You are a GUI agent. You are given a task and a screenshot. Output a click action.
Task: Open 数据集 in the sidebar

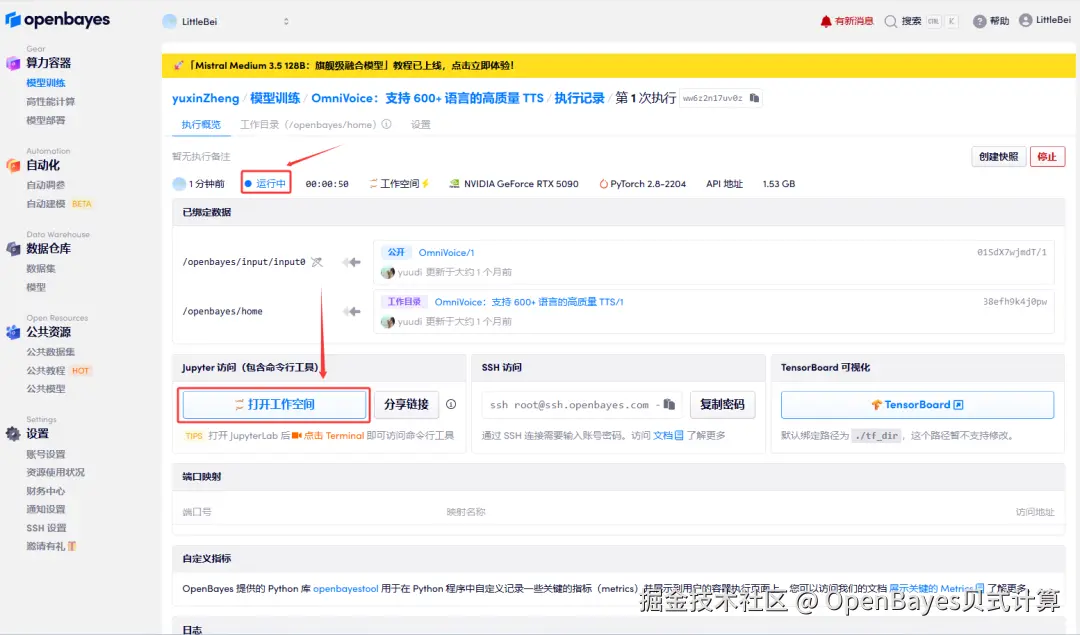click(x=41, y=268)
